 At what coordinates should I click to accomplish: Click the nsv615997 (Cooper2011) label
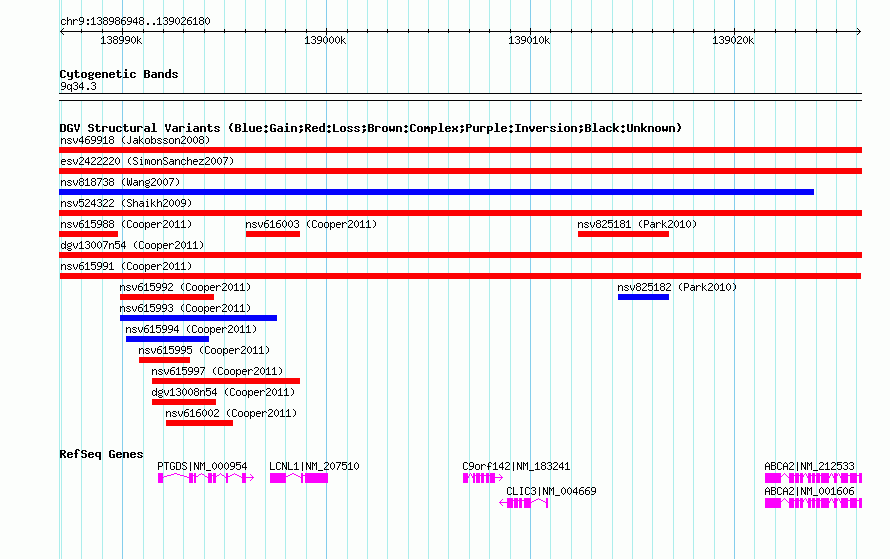217,371
